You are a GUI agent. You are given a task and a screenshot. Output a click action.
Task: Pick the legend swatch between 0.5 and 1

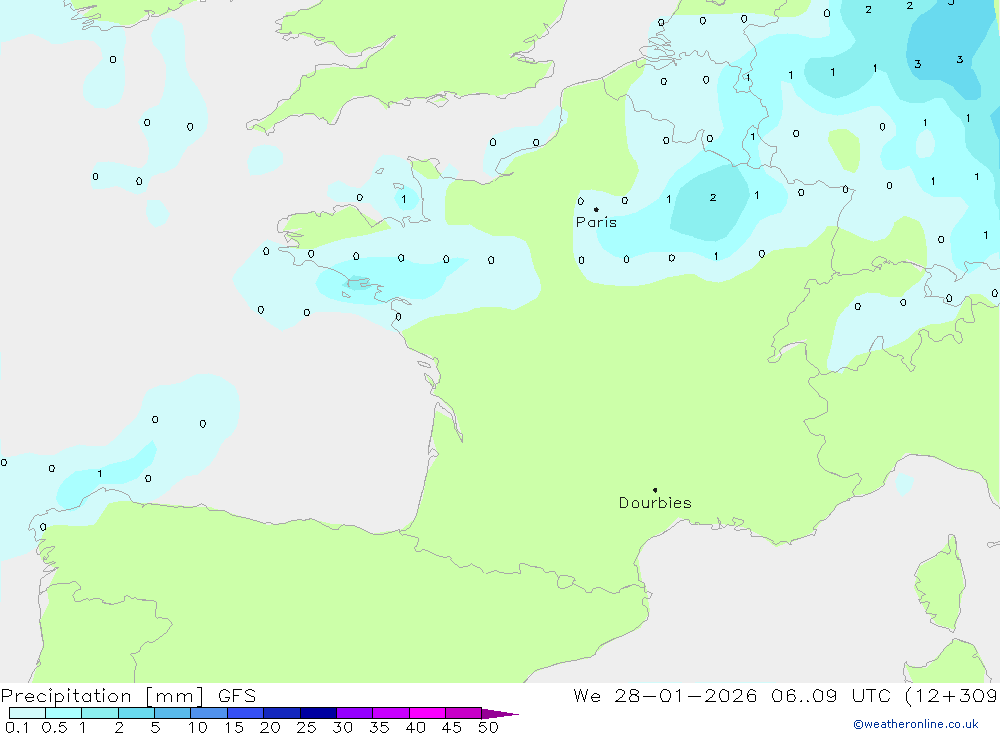tap(63, 713)
